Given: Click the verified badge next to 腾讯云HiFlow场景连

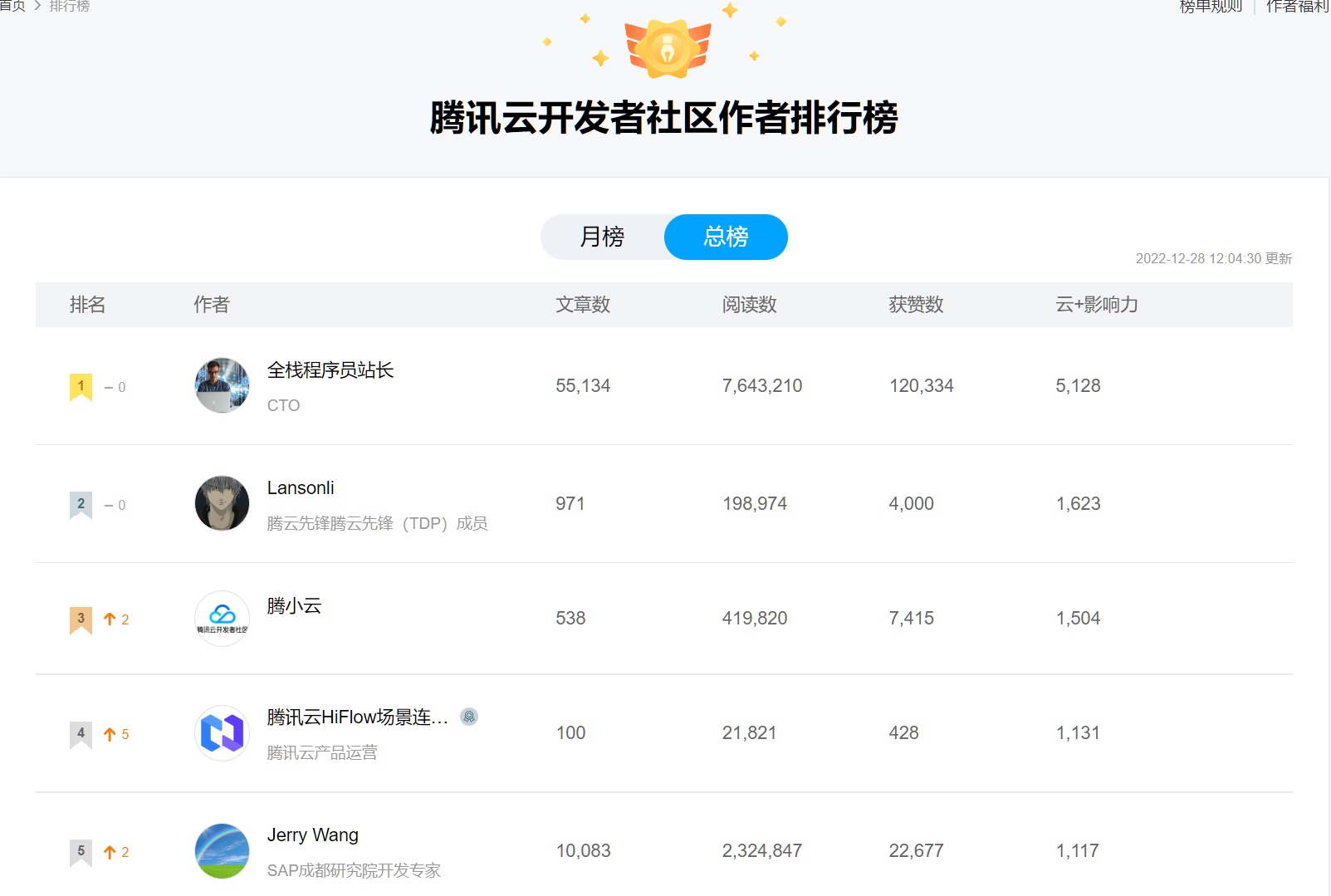Looking at the screenshot, I should click(x=469, y=717).
